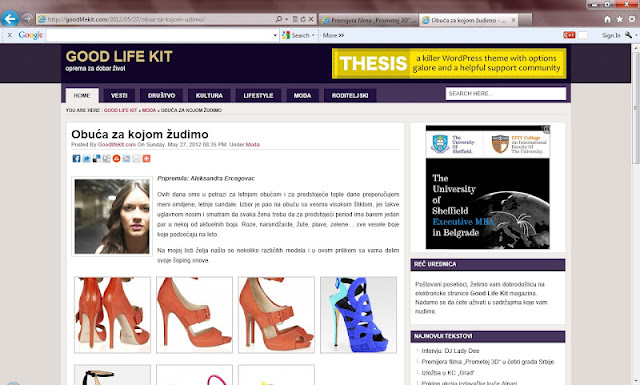Click the browser forward arrow button
Viewport: 640px width, 385px height.
tap(27, 19)
